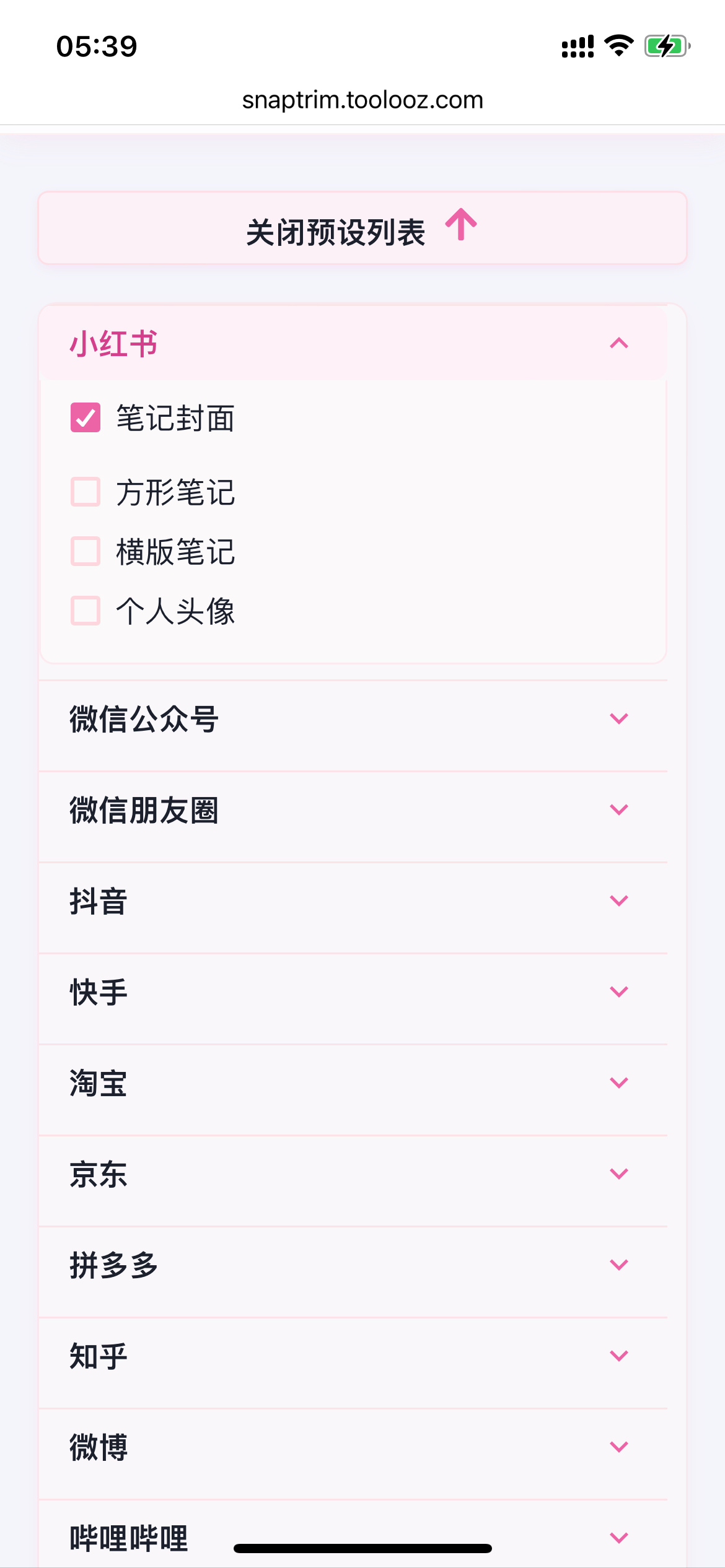The height and width of the screenshot is (1568, 725).
Task: Uncheck the 笔记封面 checkbox
Action: [86, 417]
